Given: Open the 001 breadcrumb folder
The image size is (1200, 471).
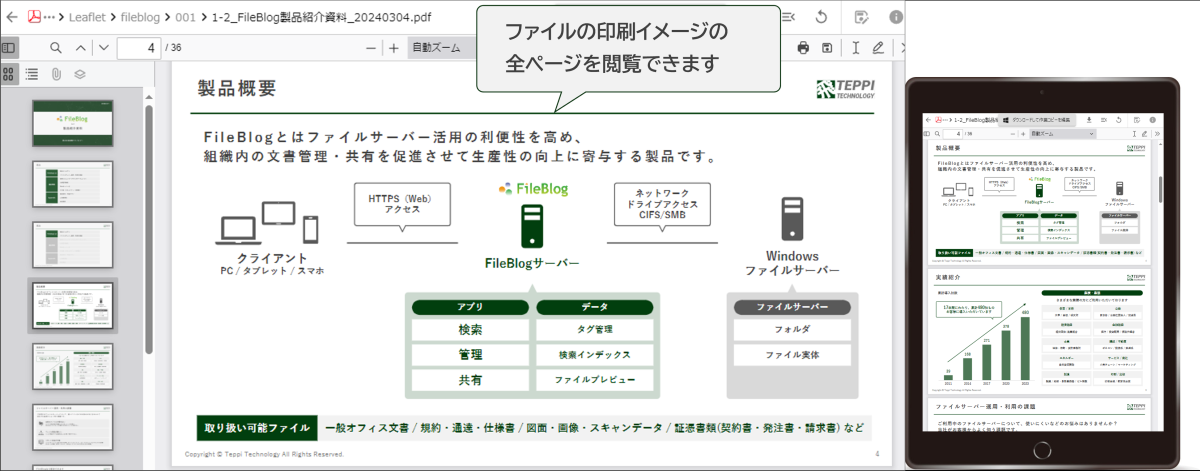Looking at the screenshot, I should (x=185, y=17).
